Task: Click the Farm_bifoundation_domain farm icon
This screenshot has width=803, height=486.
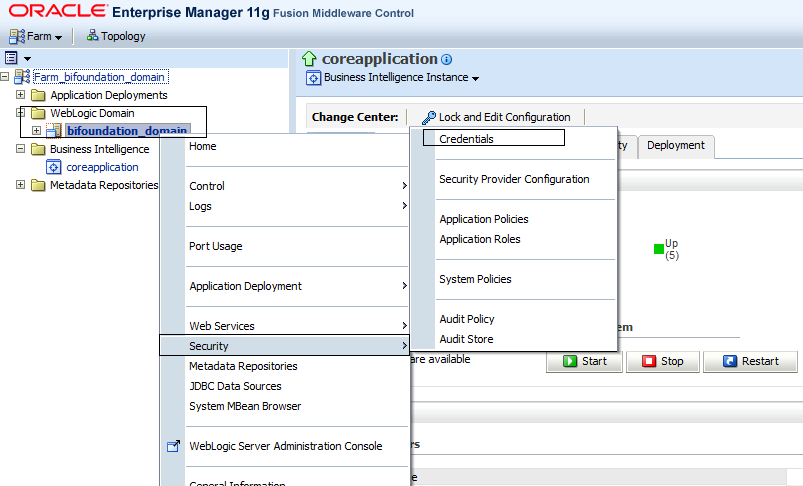Action: tap(22, 77)
